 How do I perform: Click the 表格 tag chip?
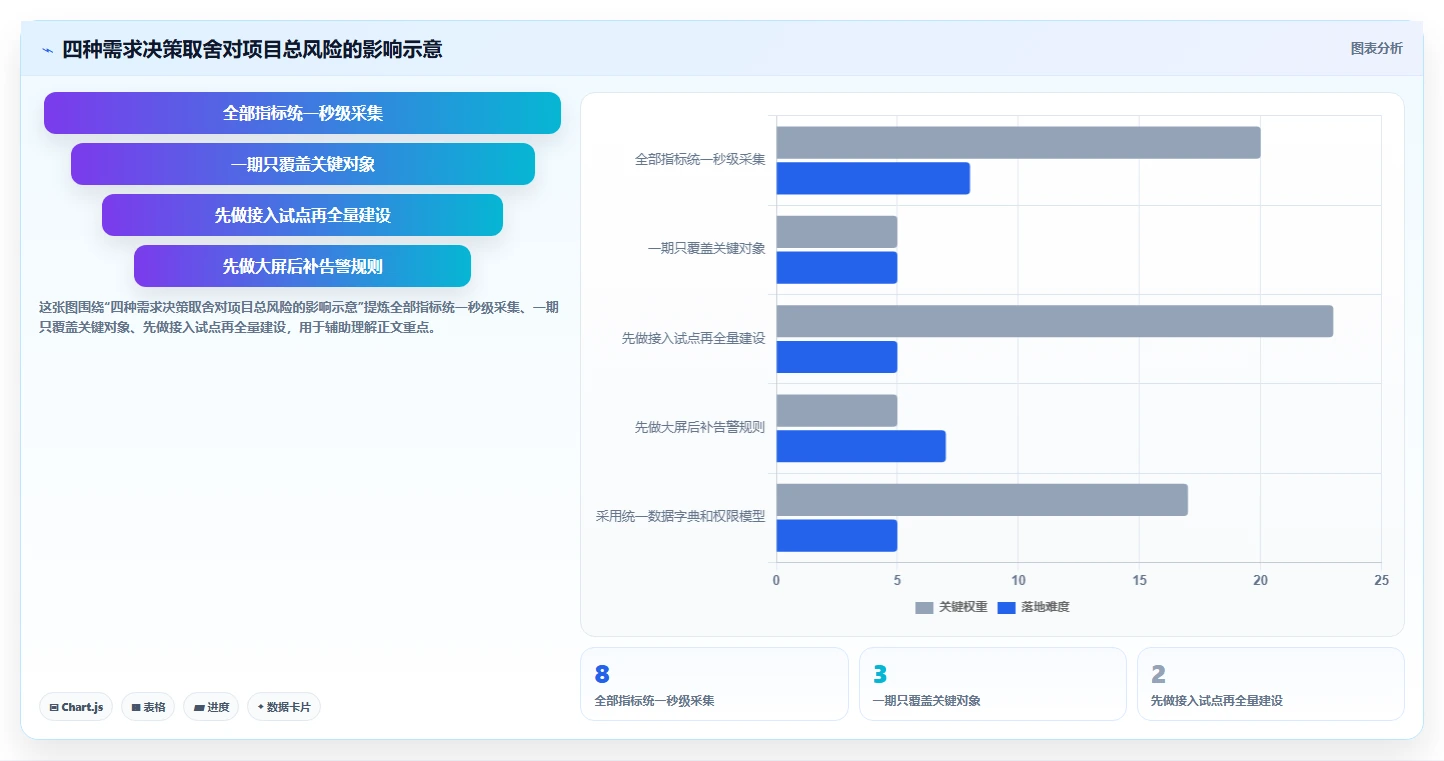coord(148,707)
